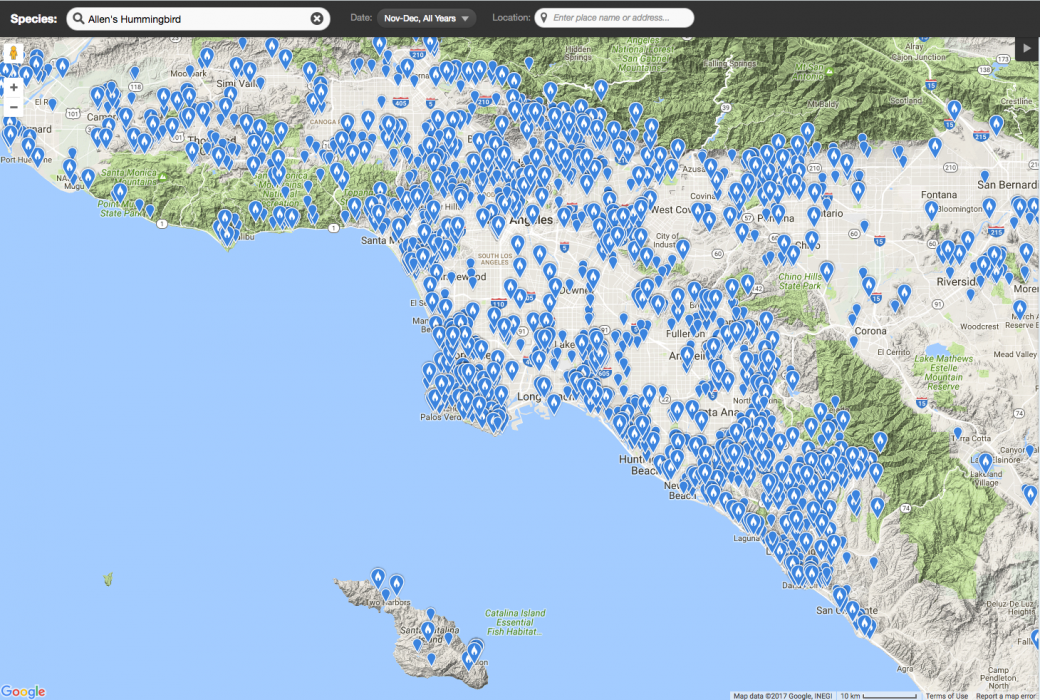Zoom out with the minus button
Viewport: 1040px width, 700px height.
pos(13,107)
